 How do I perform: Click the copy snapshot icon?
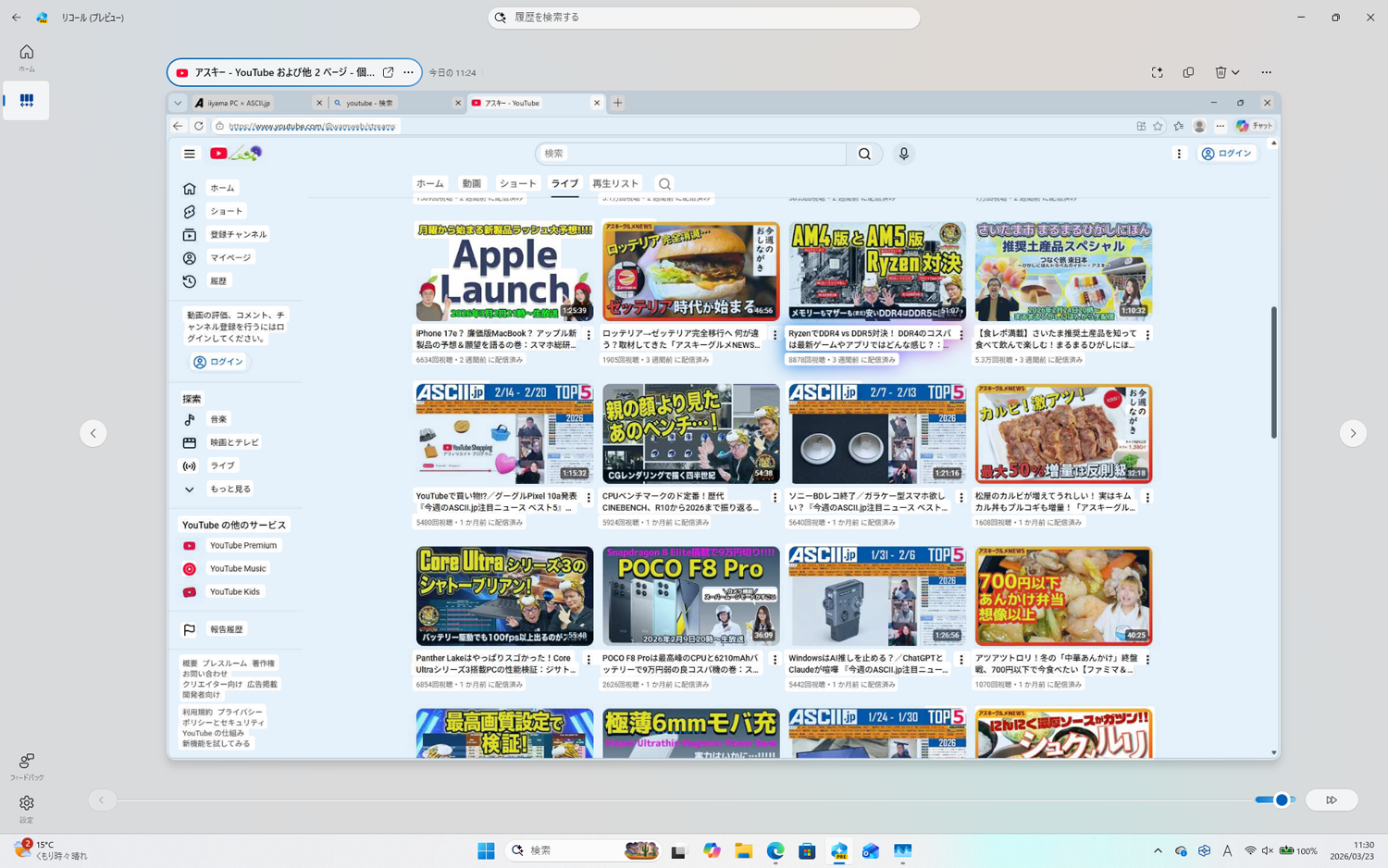coord(1188,72)
